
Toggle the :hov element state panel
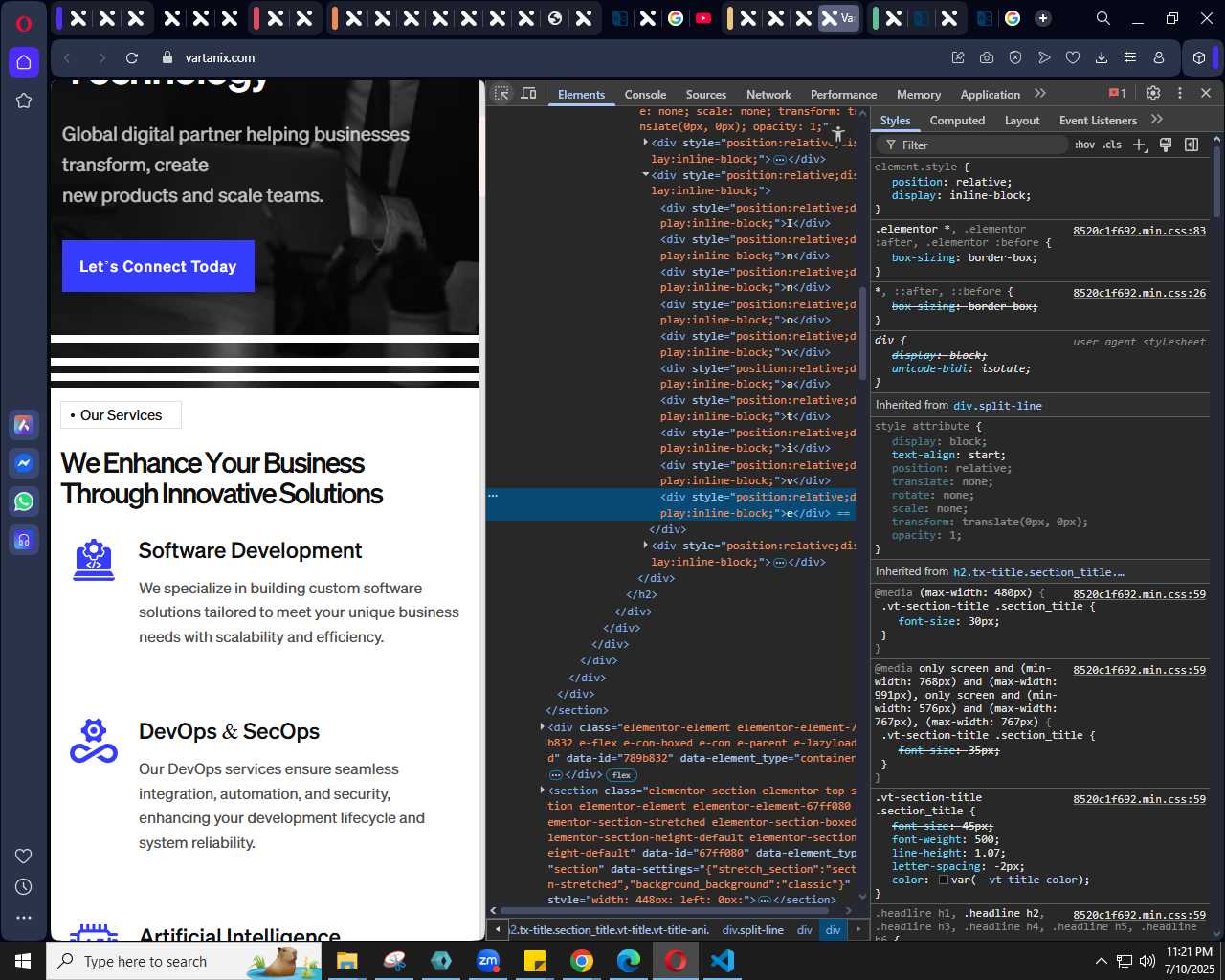click(1084, 145)
